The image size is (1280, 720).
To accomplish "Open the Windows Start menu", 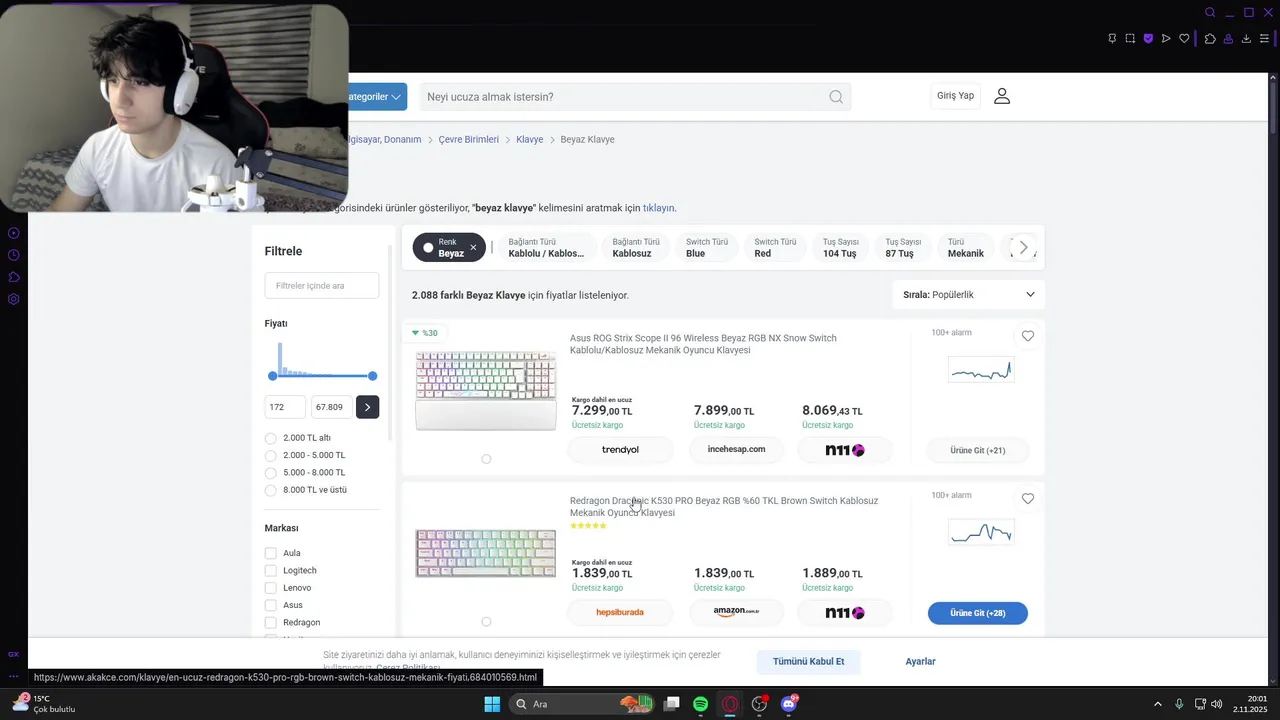I will (x=492, y=704).
